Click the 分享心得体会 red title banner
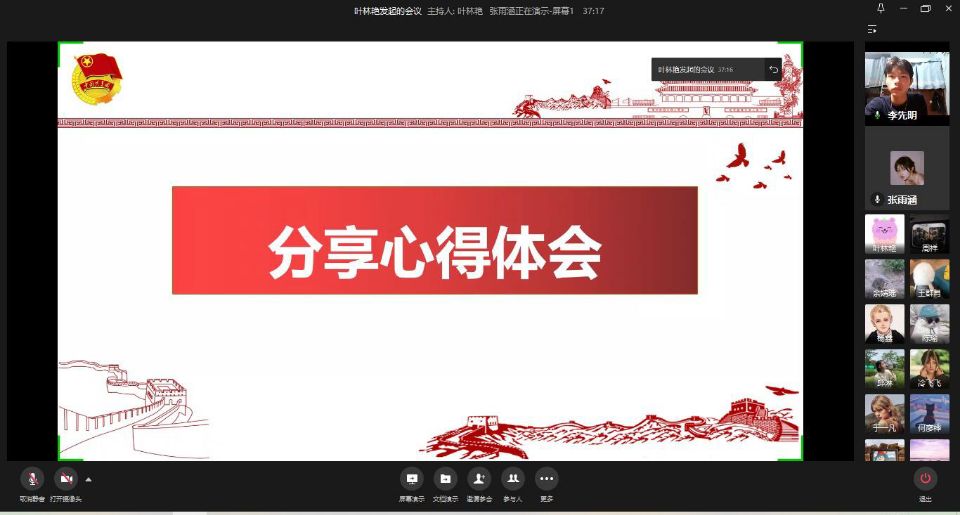Viewport: 960px width, 515px height. pyautogui.click(x=434, y=240)
